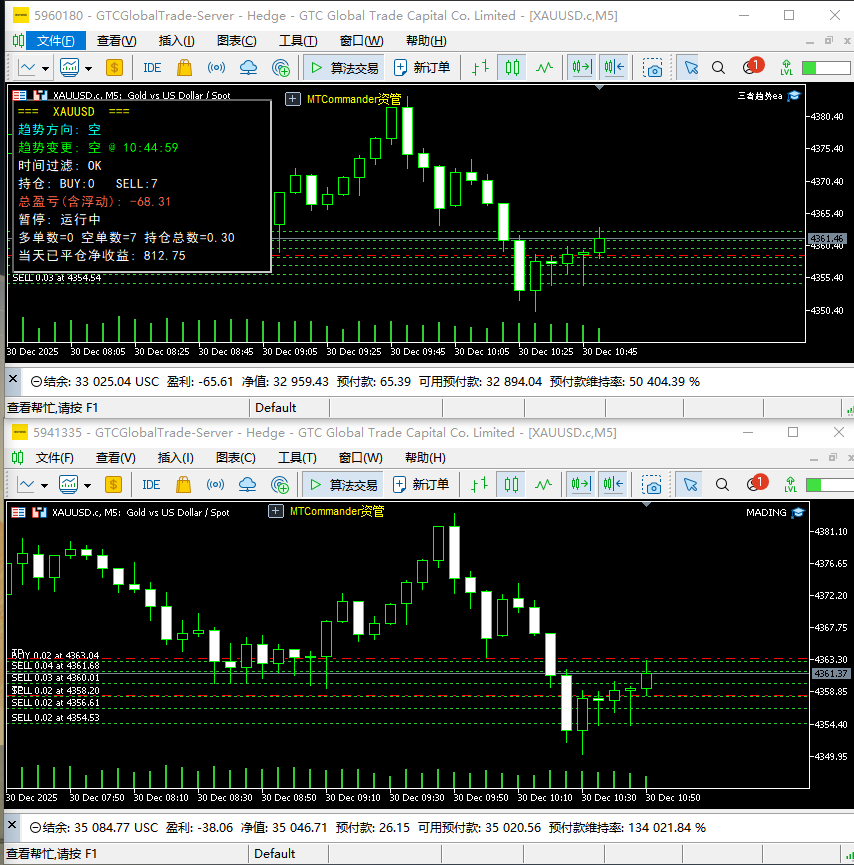Switch to line chart mode in top window
This screenshot has width=854, height=865.
coord(544,68)
